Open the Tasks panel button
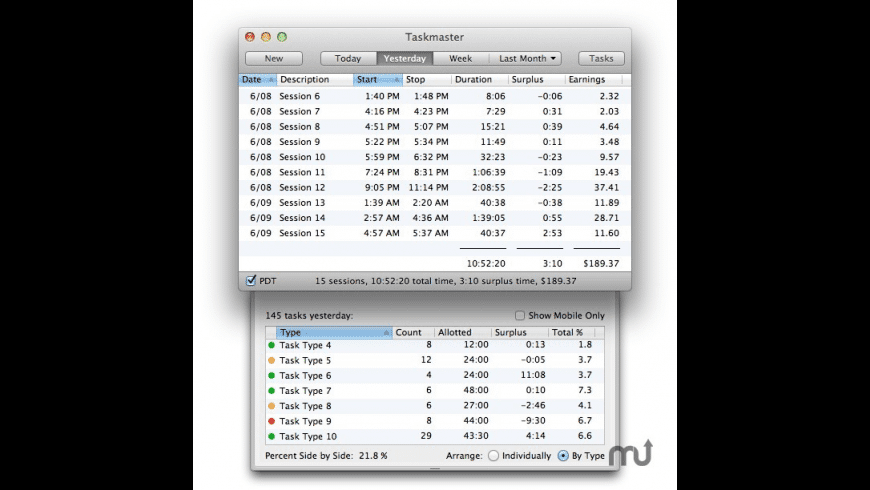The image size is (870, 490). pyautogui.click(x=601, y=58)
